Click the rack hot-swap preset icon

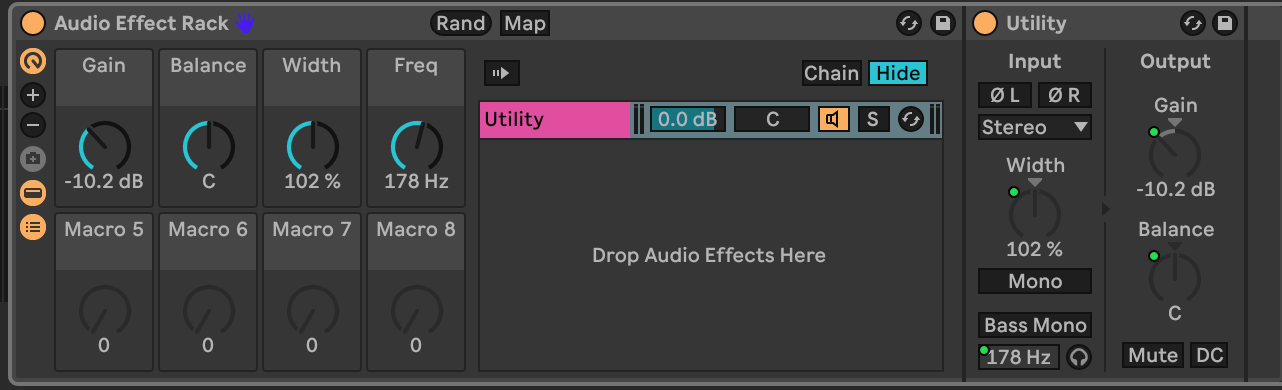[x=908, y=23]
